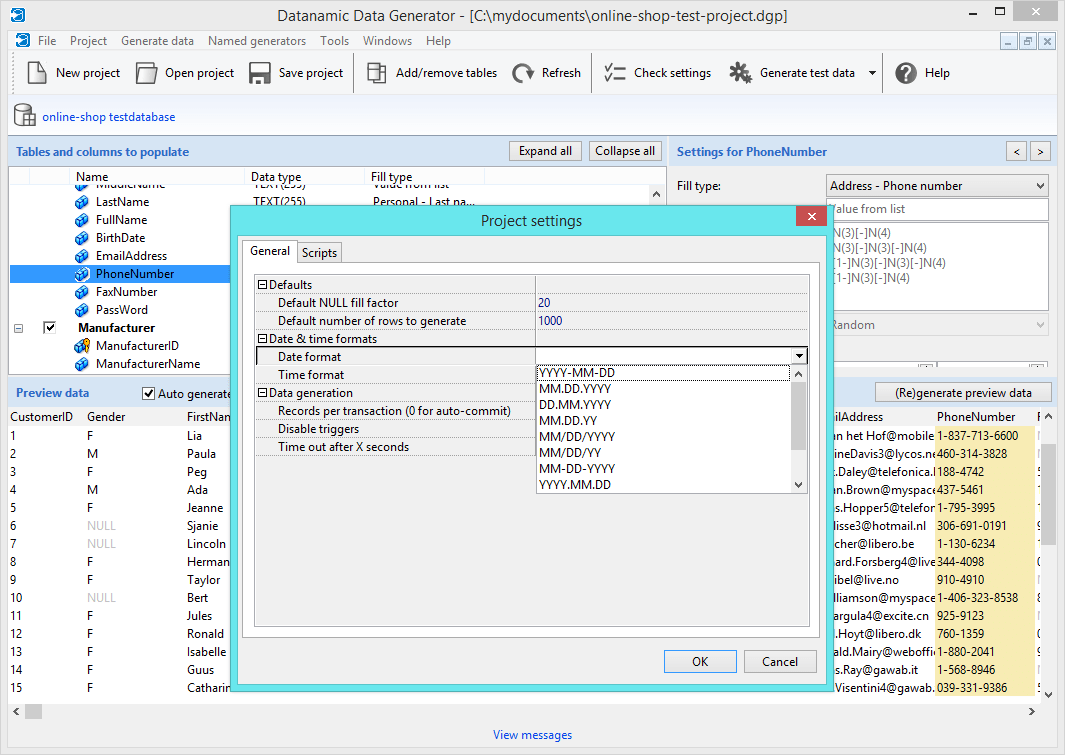Choose DD.MM.YYYY date format
The width and height of the screenshot is (1065, 755).
pos(664,405)
